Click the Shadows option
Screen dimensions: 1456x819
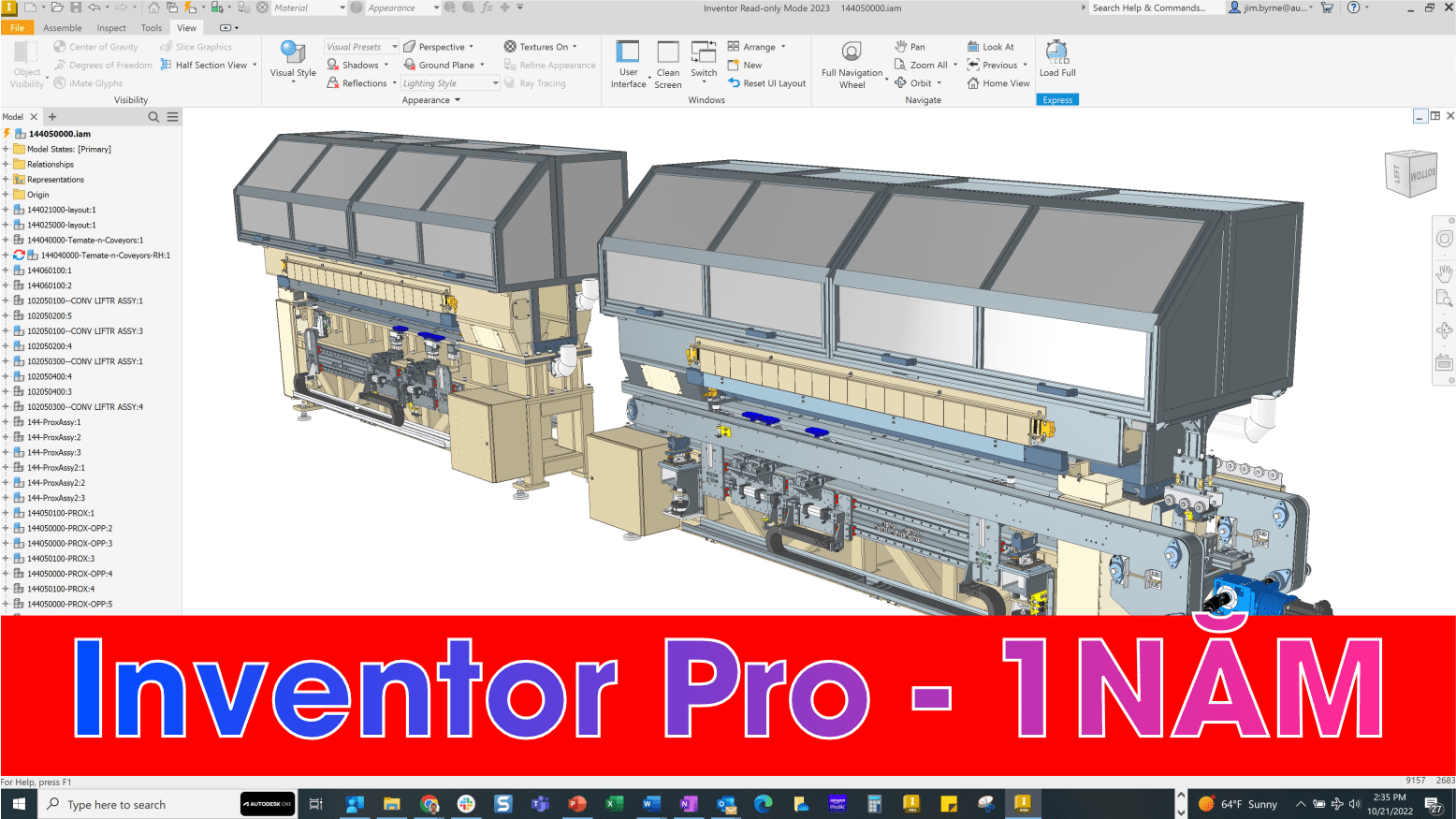(357, 65)
